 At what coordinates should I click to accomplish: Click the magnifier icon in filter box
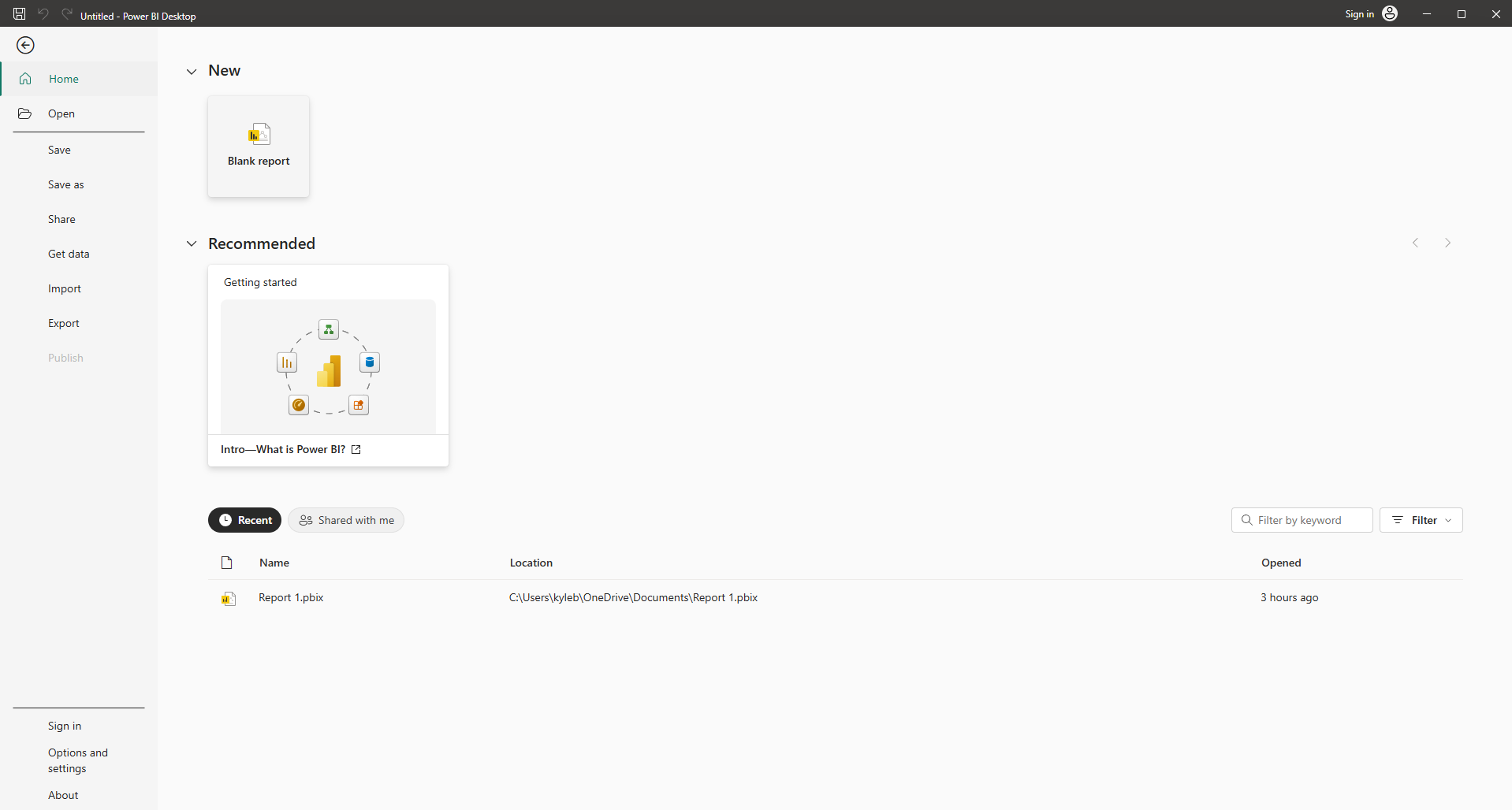coord(1247,520)
